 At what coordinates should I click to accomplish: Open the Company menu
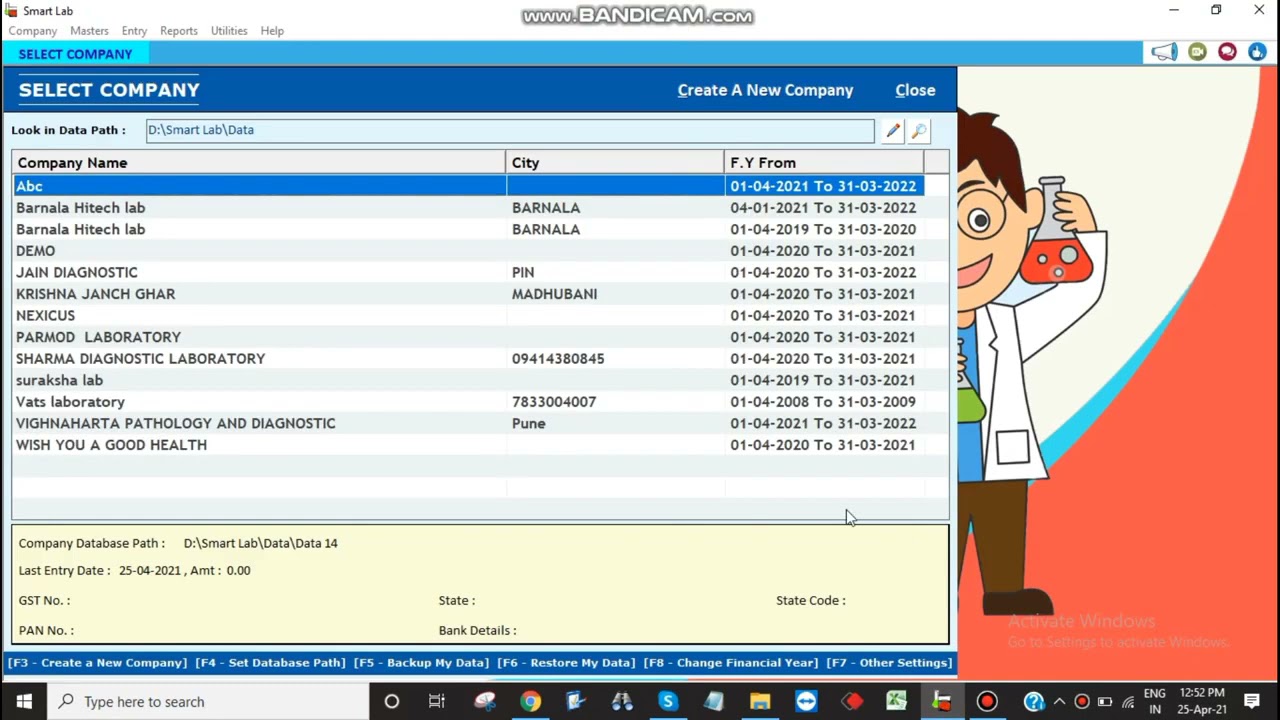(33, 31)
